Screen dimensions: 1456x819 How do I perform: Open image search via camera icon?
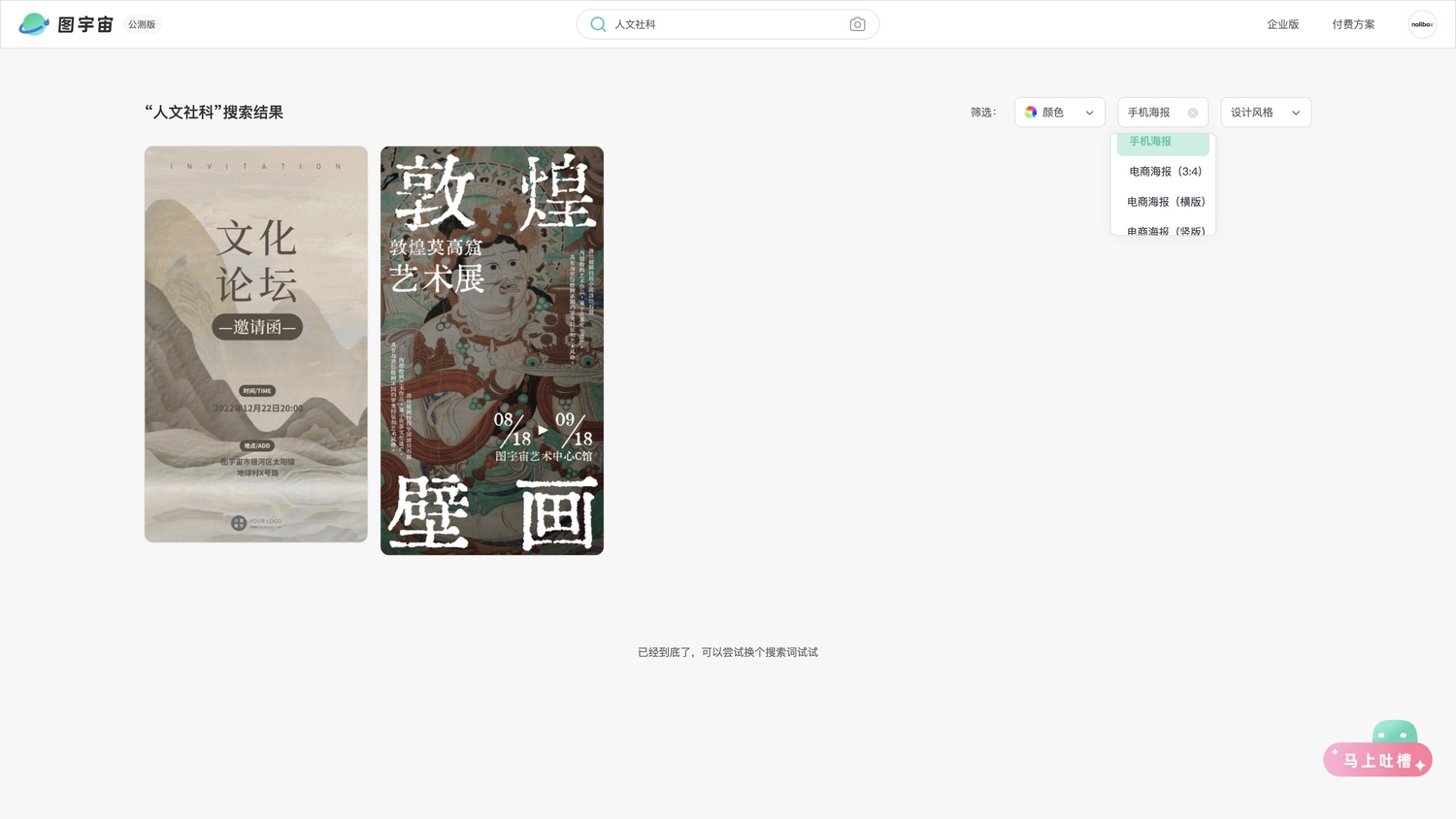click(x=857, y=24)
